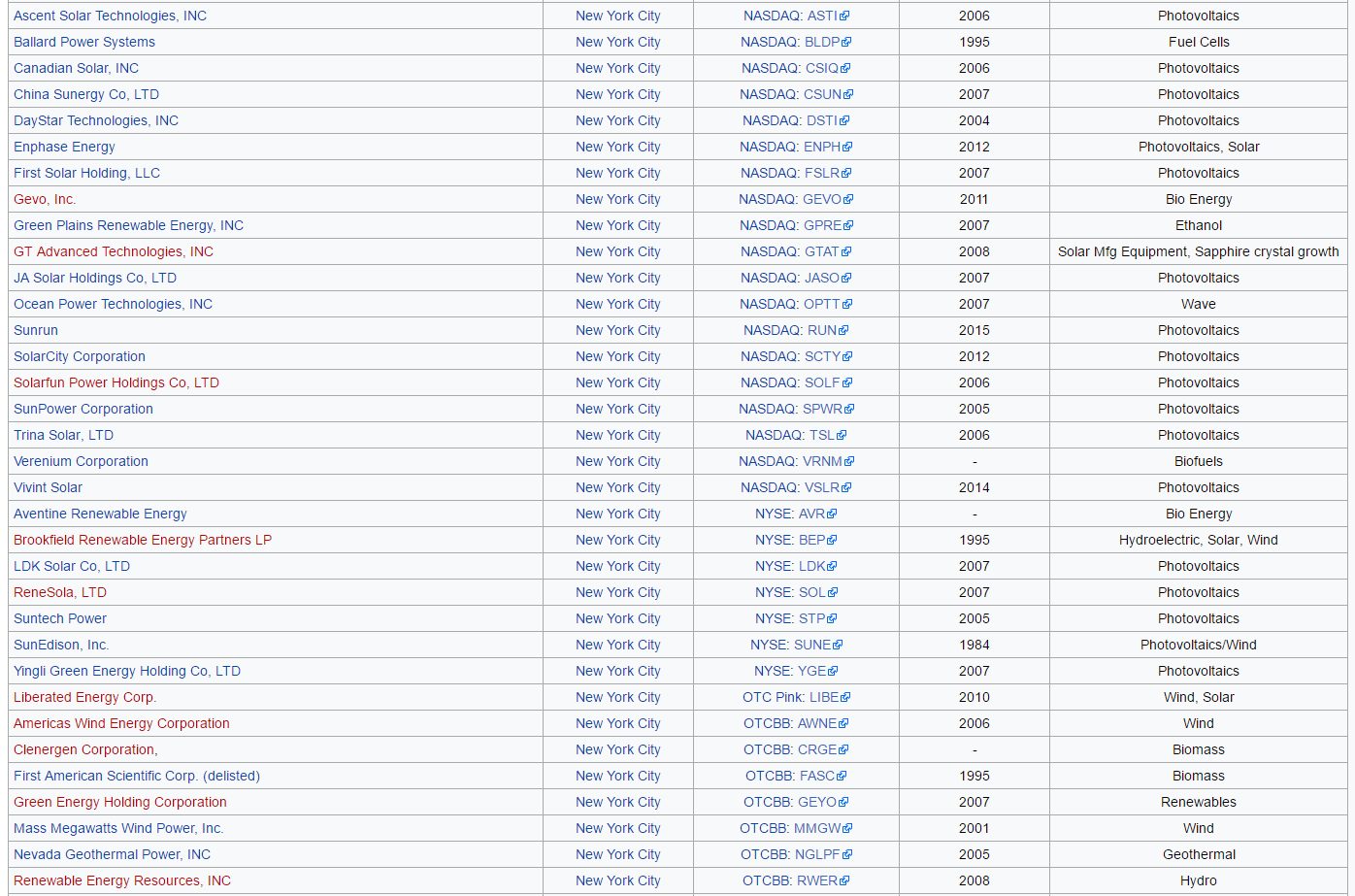The image size is (1355, 896).
Task: Open First American Scientific Corp. link
Action: coord(137,776)
